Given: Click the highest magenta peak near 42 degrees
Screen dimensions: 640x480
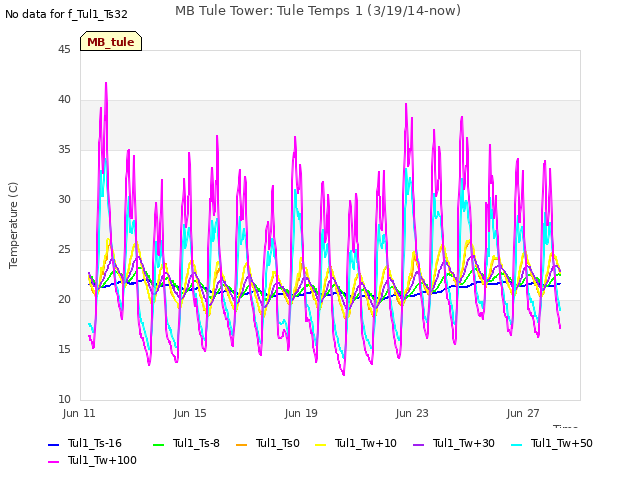Looking at the screenshot, I should pos(106,83).
